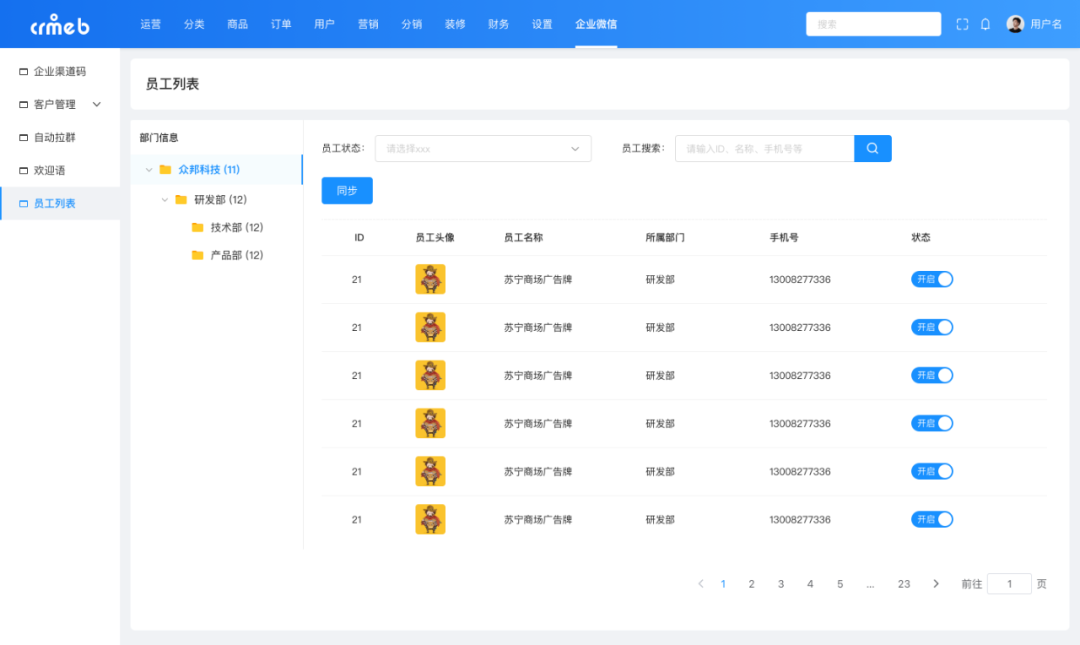Viewport: 1080px width, 645px height.
Task: Open the 营销 top menu
Action: pyautogui.click(x=368, y=24)
